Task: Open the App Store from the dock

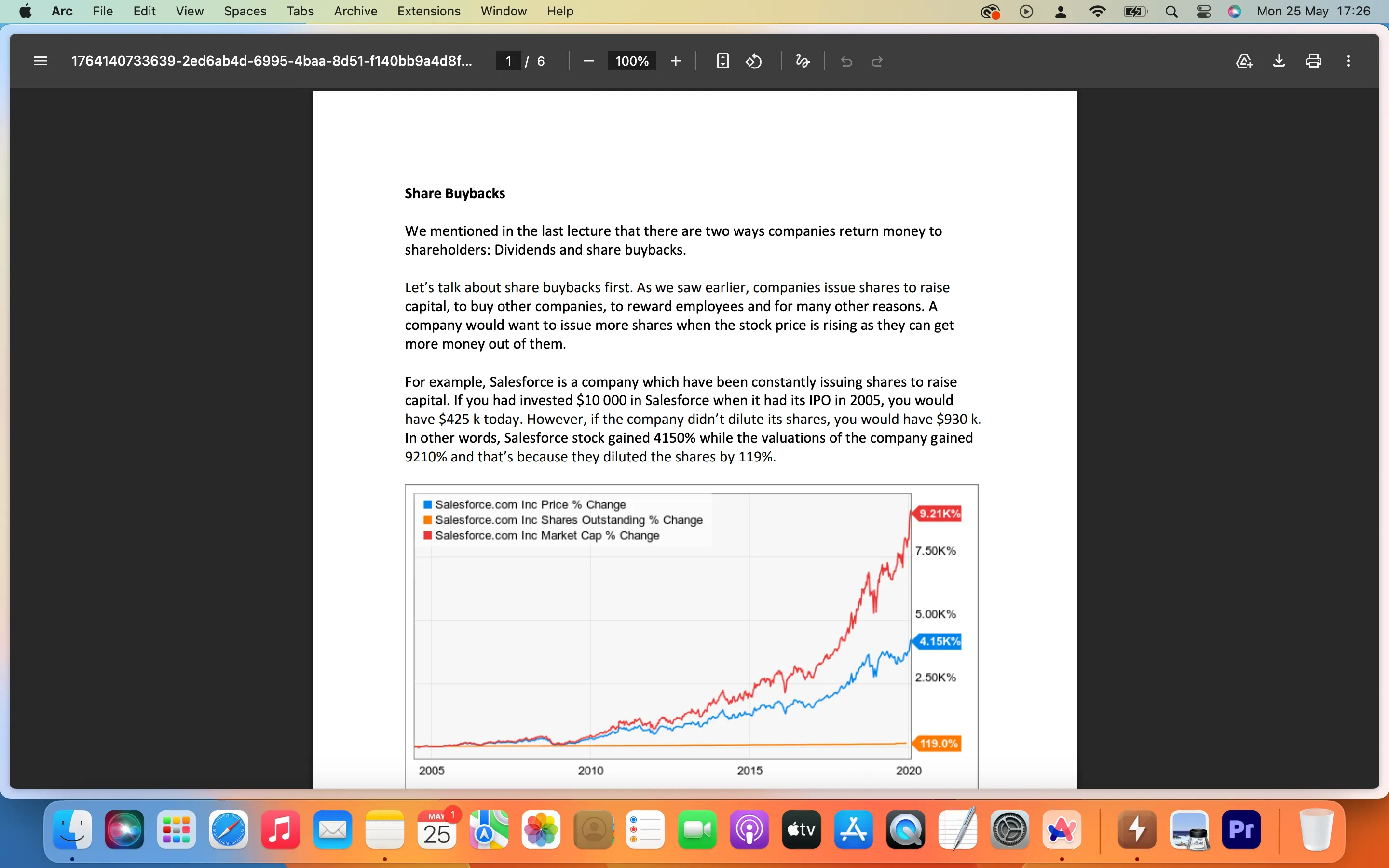Action: (854, 829)
